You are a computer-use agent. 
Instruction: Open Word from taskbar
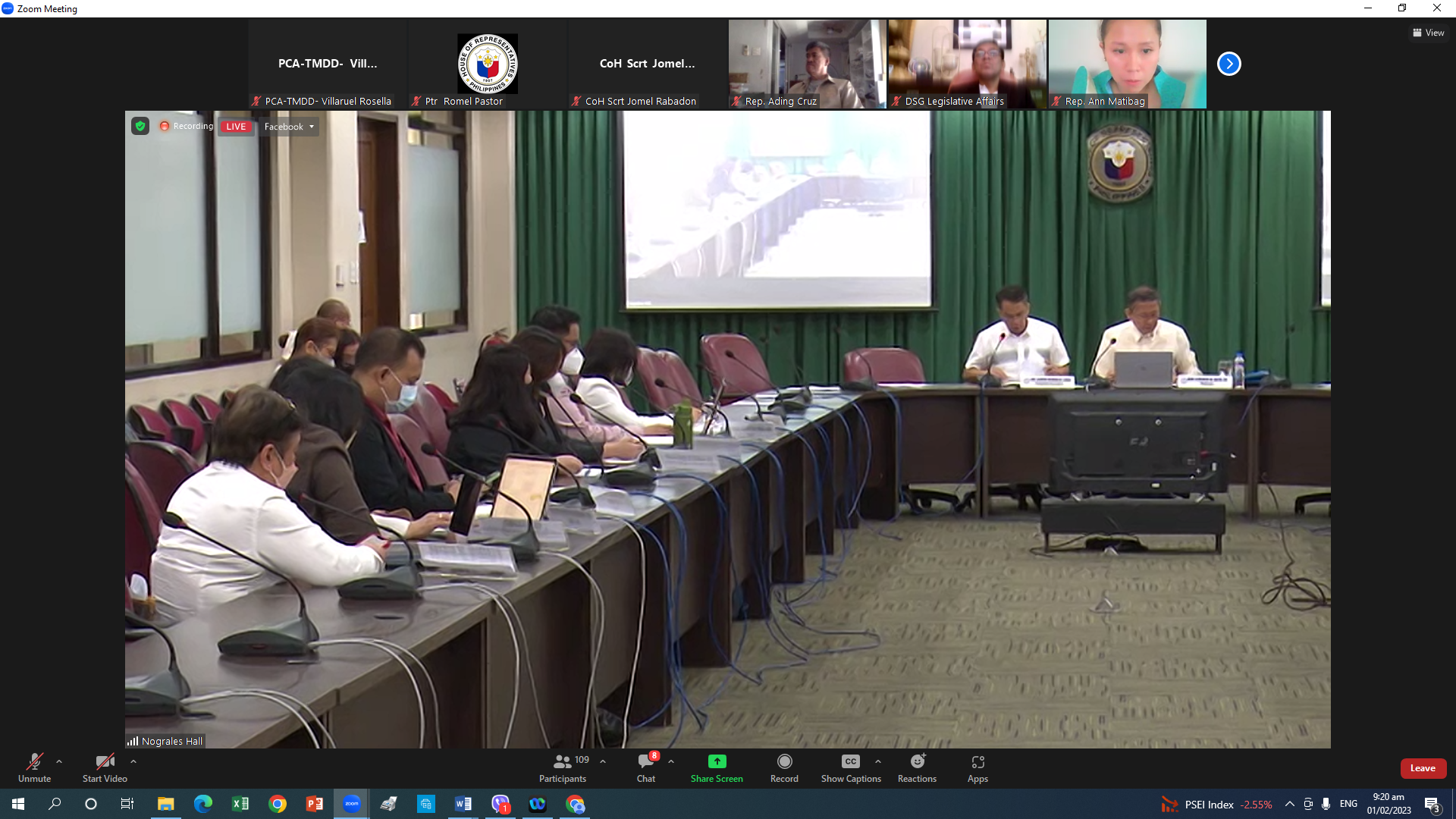[x=463, y=804]
